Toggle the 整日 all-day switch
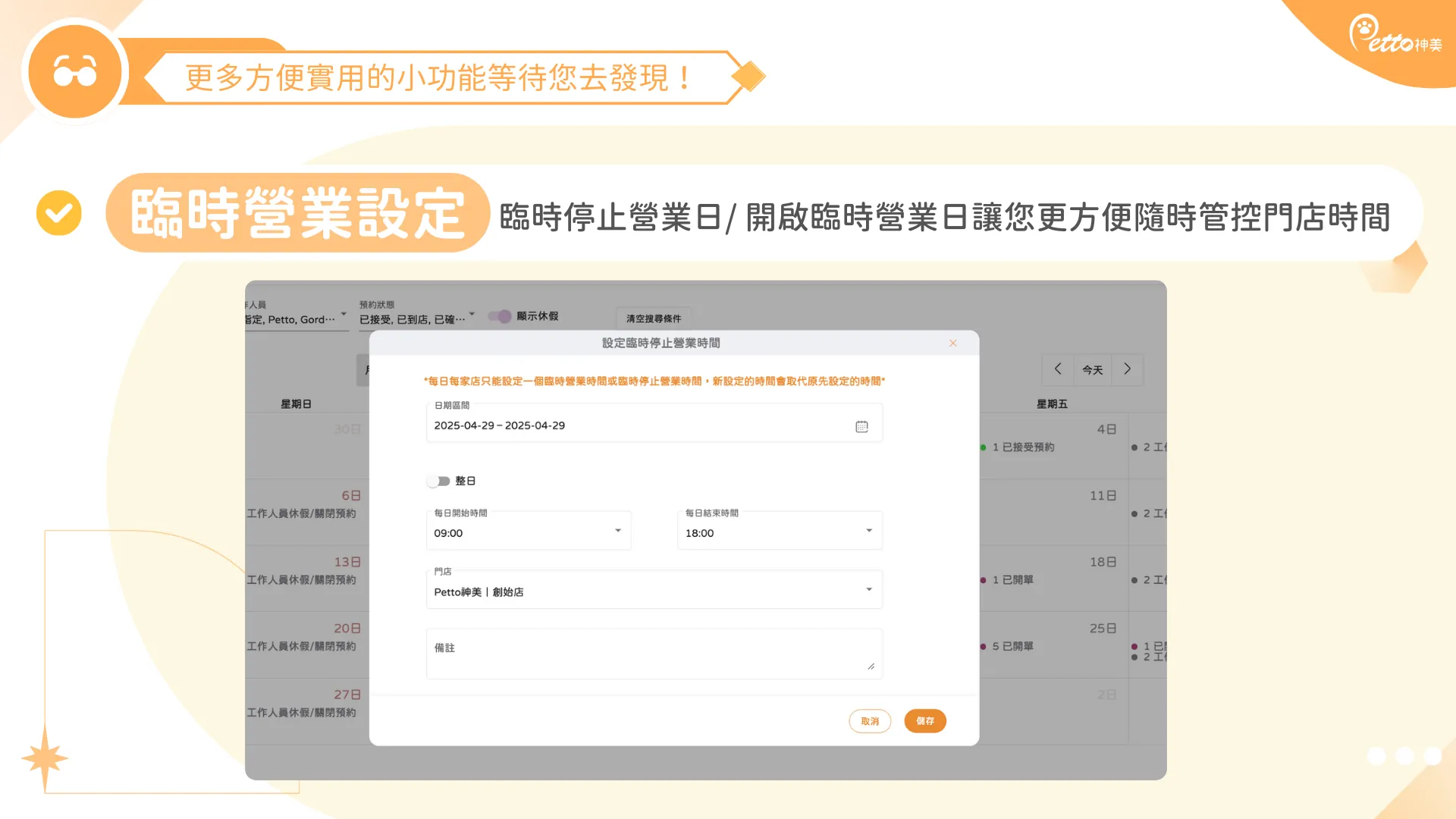Screen dimensions: 1456x819 438,482
